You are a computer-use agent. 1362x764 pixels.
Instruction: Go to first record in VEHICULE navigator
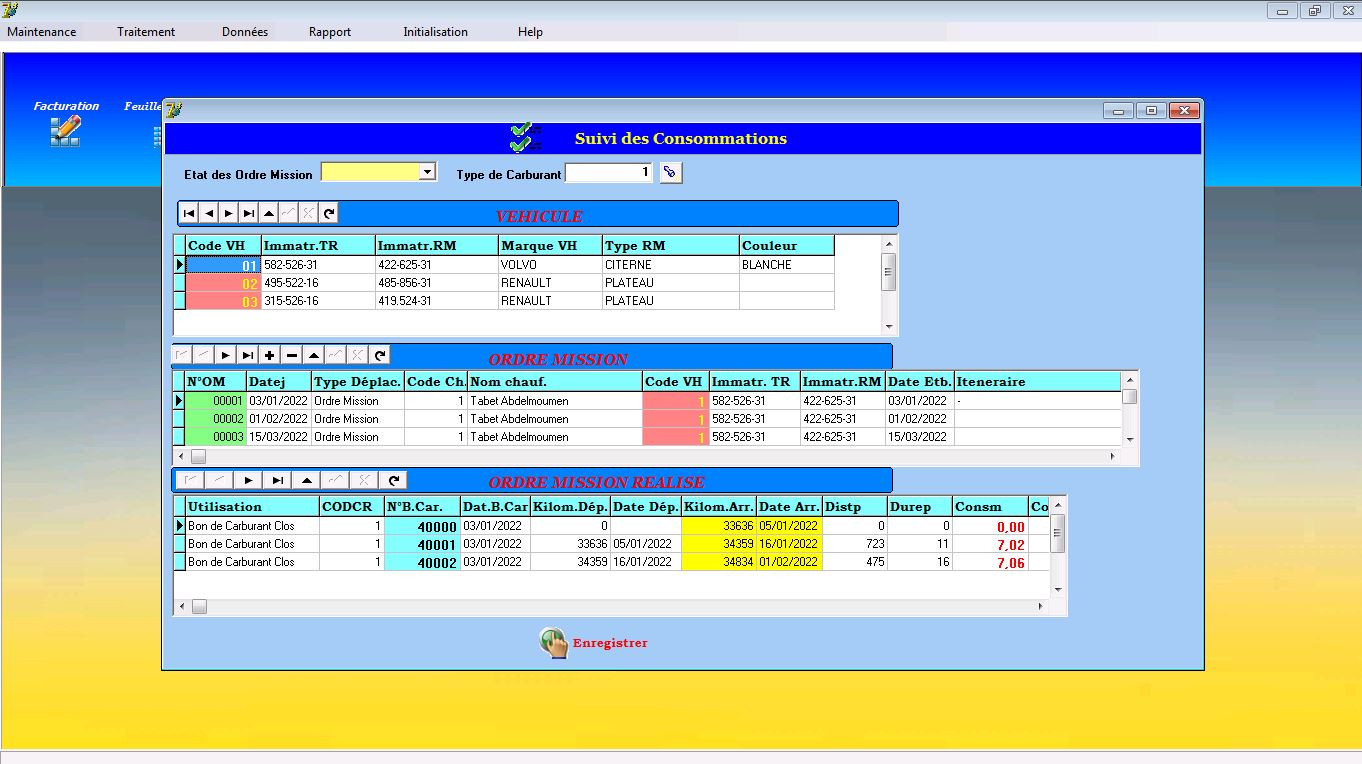click(189, 213)
